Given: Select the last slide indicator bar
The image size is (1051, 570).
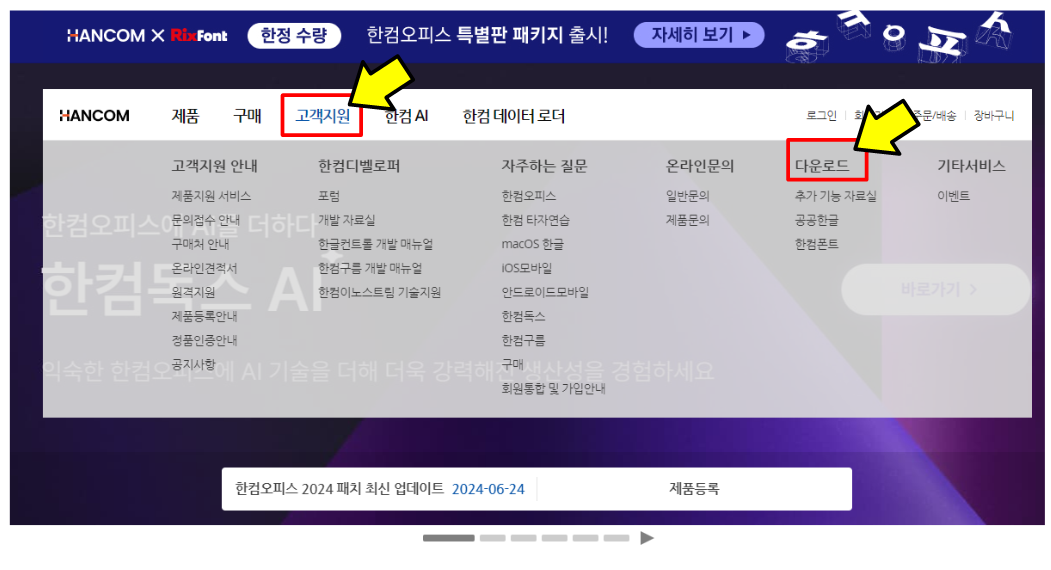Looking at the screenshot, I should [616, 538].
